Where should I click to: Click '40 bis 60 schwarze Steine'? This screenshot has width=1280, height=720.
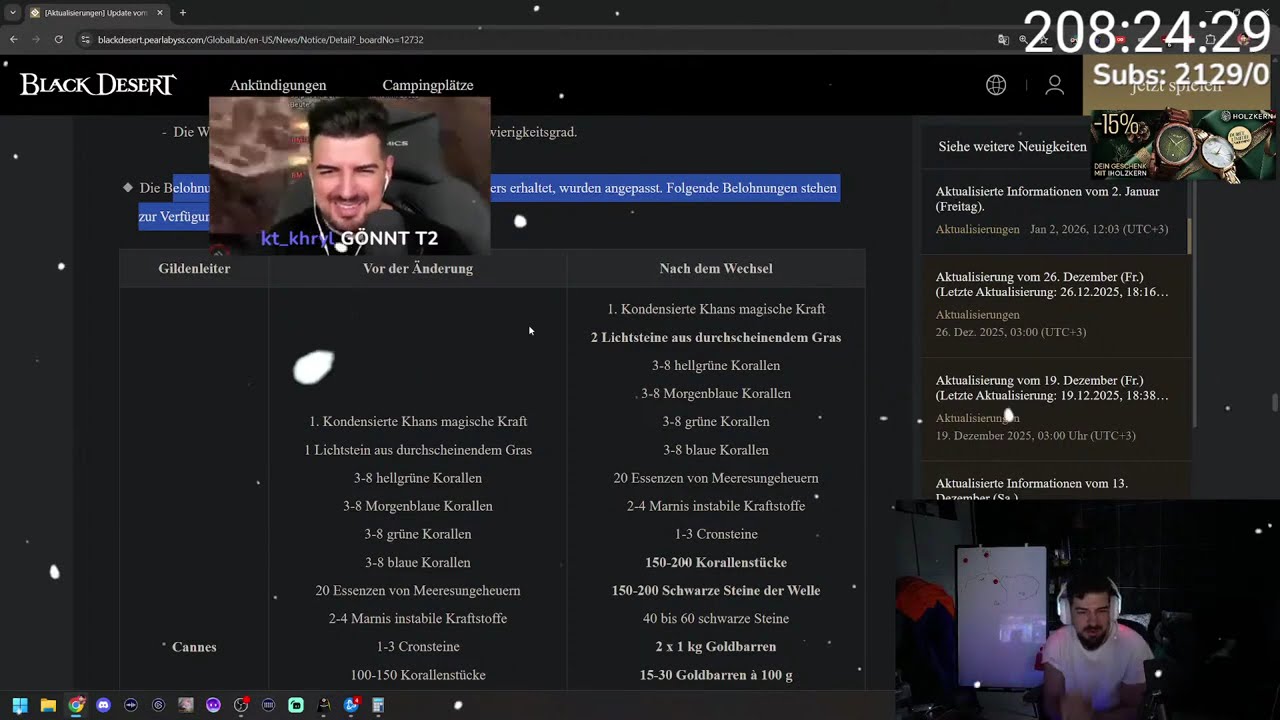coord(716,618)
